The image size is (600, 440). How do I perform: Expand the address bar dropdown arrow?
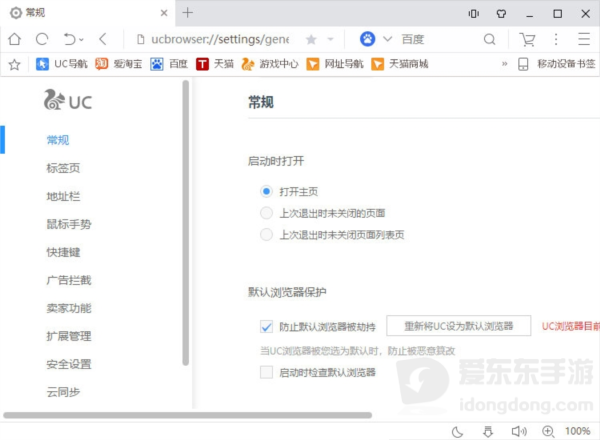(330, 39)
